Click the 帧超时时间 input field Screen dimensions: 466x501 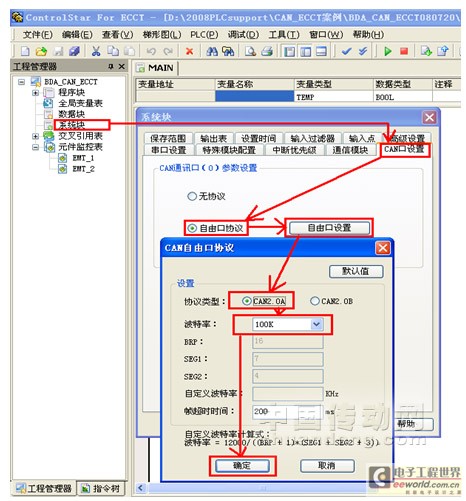coord(287,411)
